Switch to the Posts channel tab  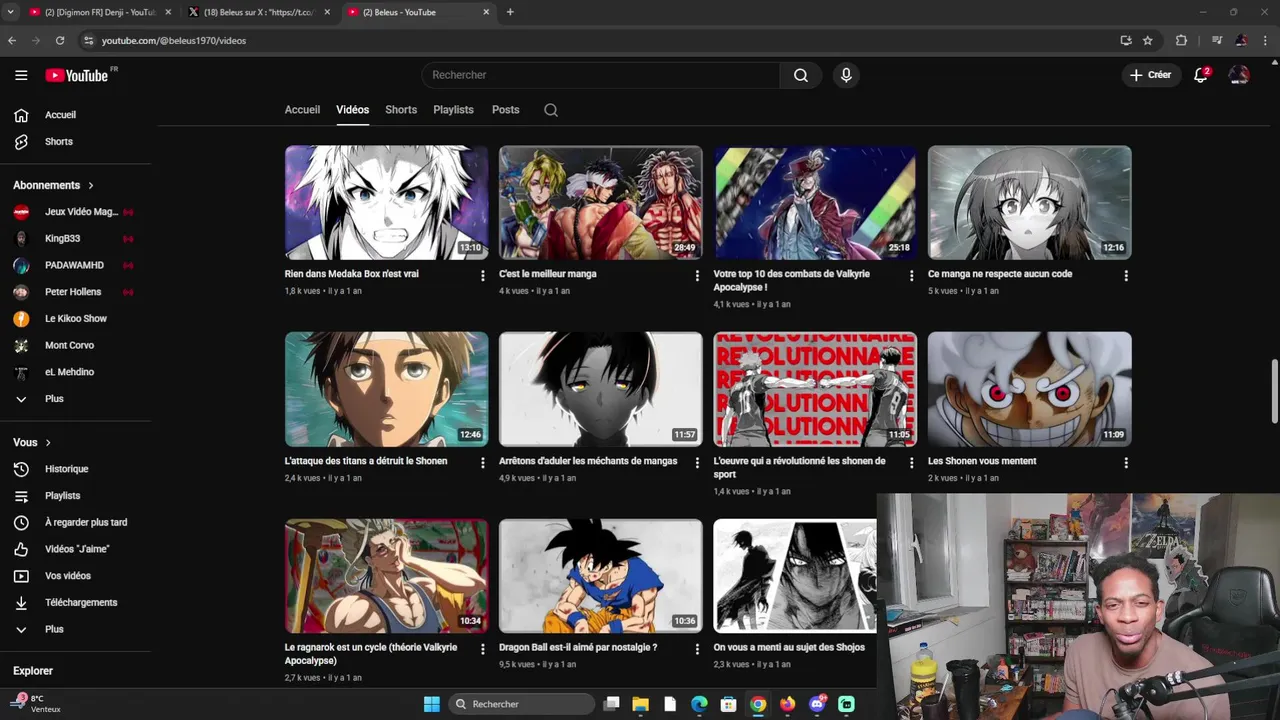506,110
